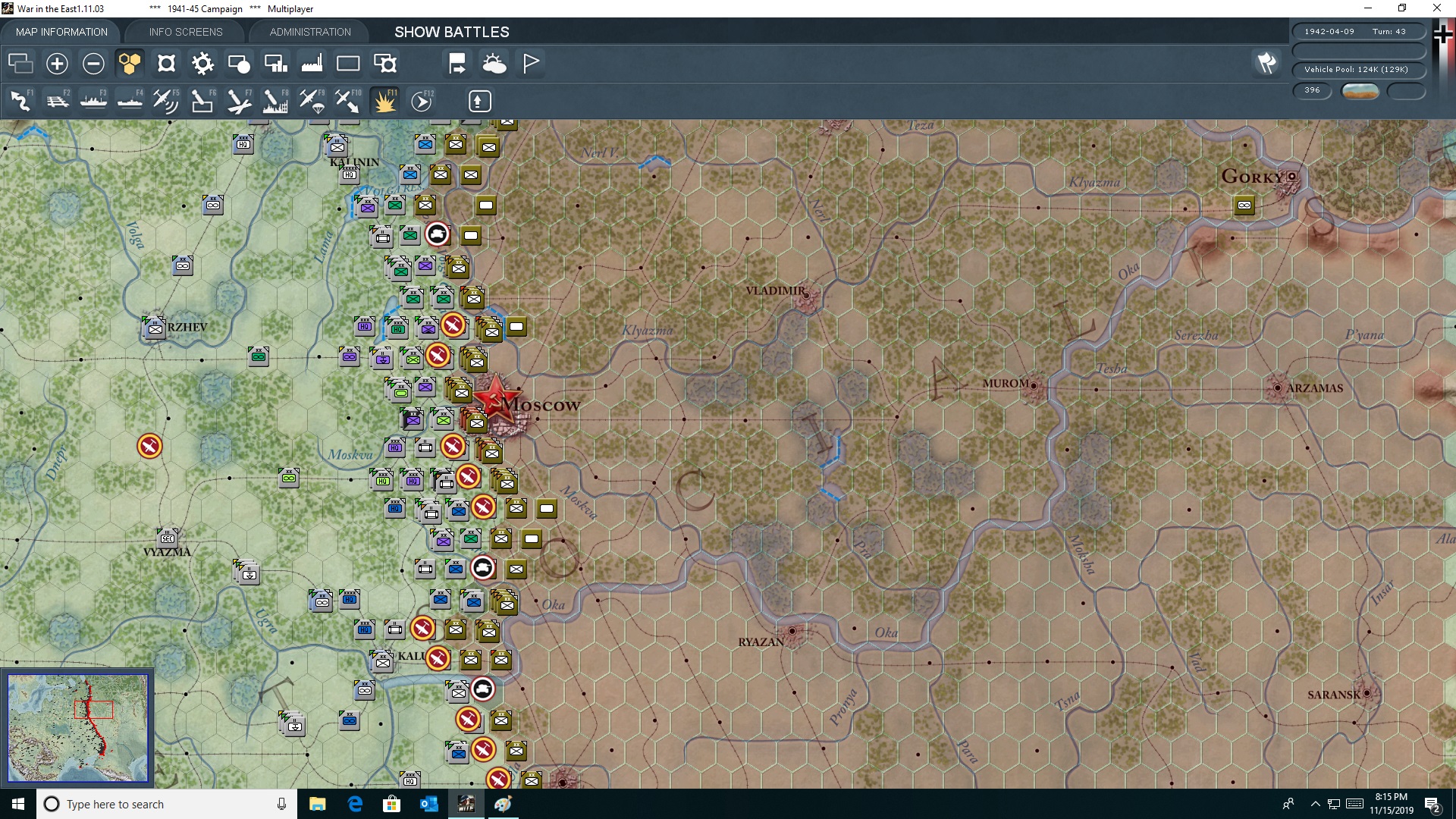Open Microsoft Edge from taskbar

pos(354,804)
